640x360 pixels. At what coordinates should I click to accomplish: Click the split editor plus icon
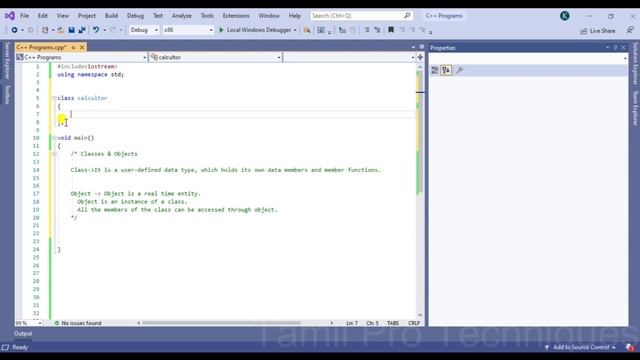point(420,57)
